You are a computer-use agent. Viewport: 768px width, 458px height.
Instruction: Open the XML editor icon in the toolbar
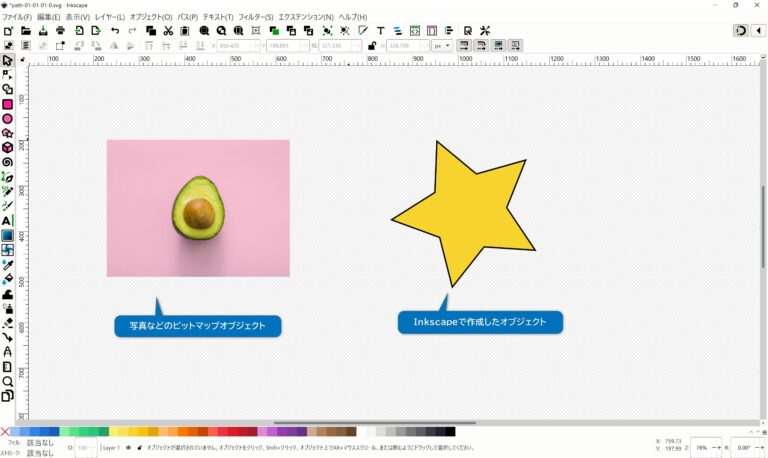coord(415,31)
